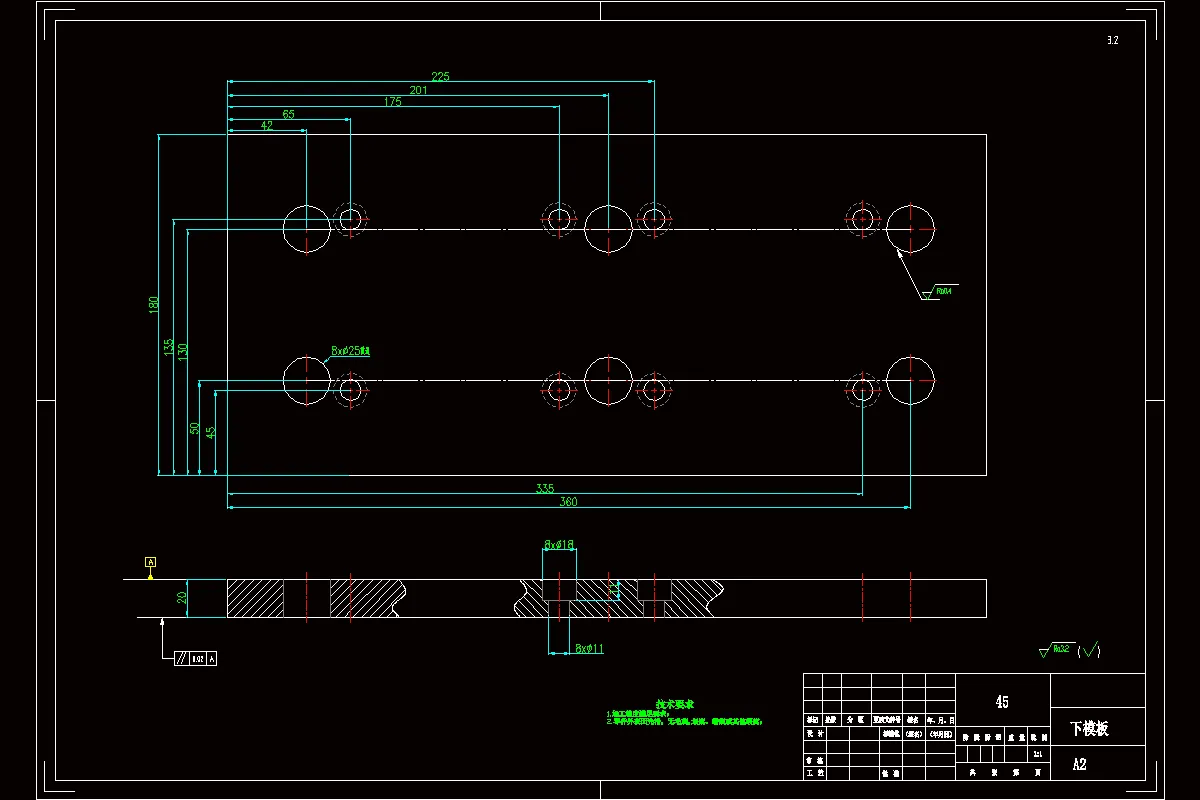Select the 下模板 part name
Image resolution: width=1200 pixels, height=800 pixels.
[1089, 728]
